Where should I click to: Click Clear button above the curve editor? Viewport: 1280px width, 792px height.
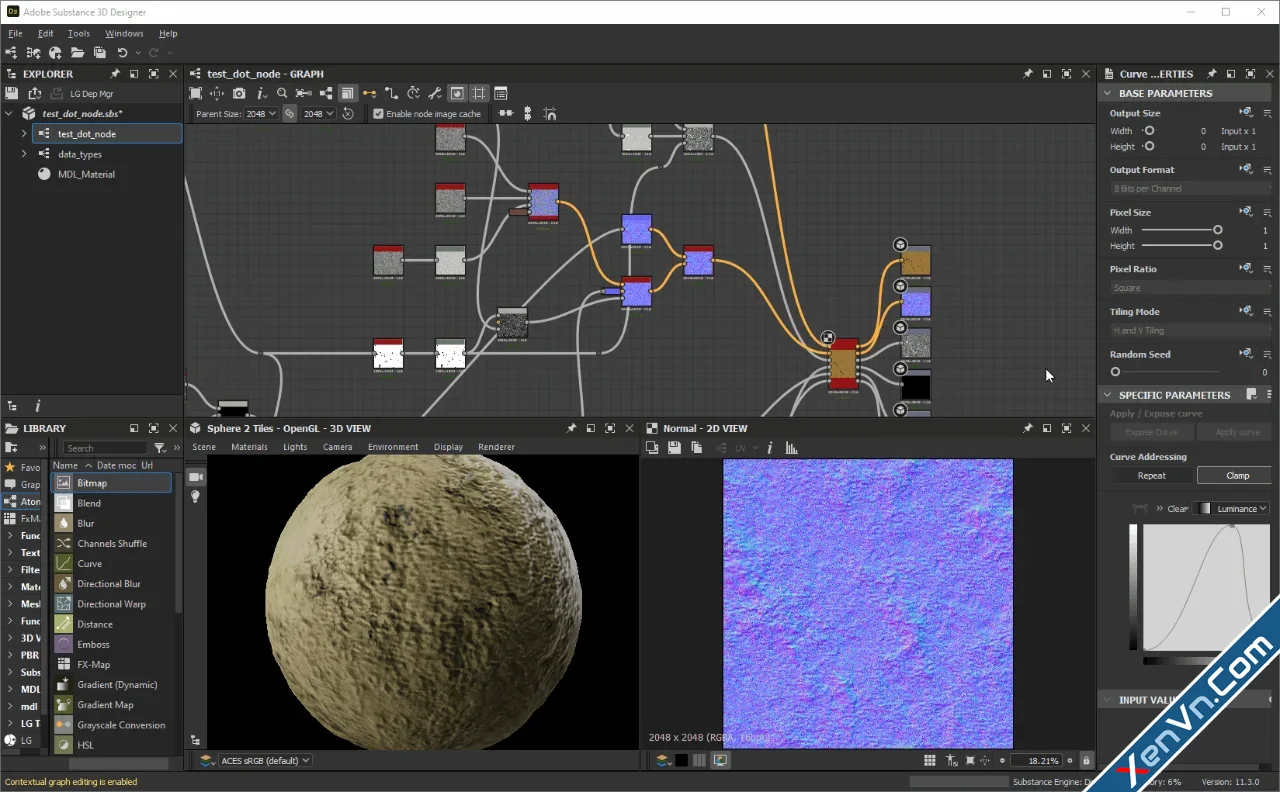click(1178, 509)
